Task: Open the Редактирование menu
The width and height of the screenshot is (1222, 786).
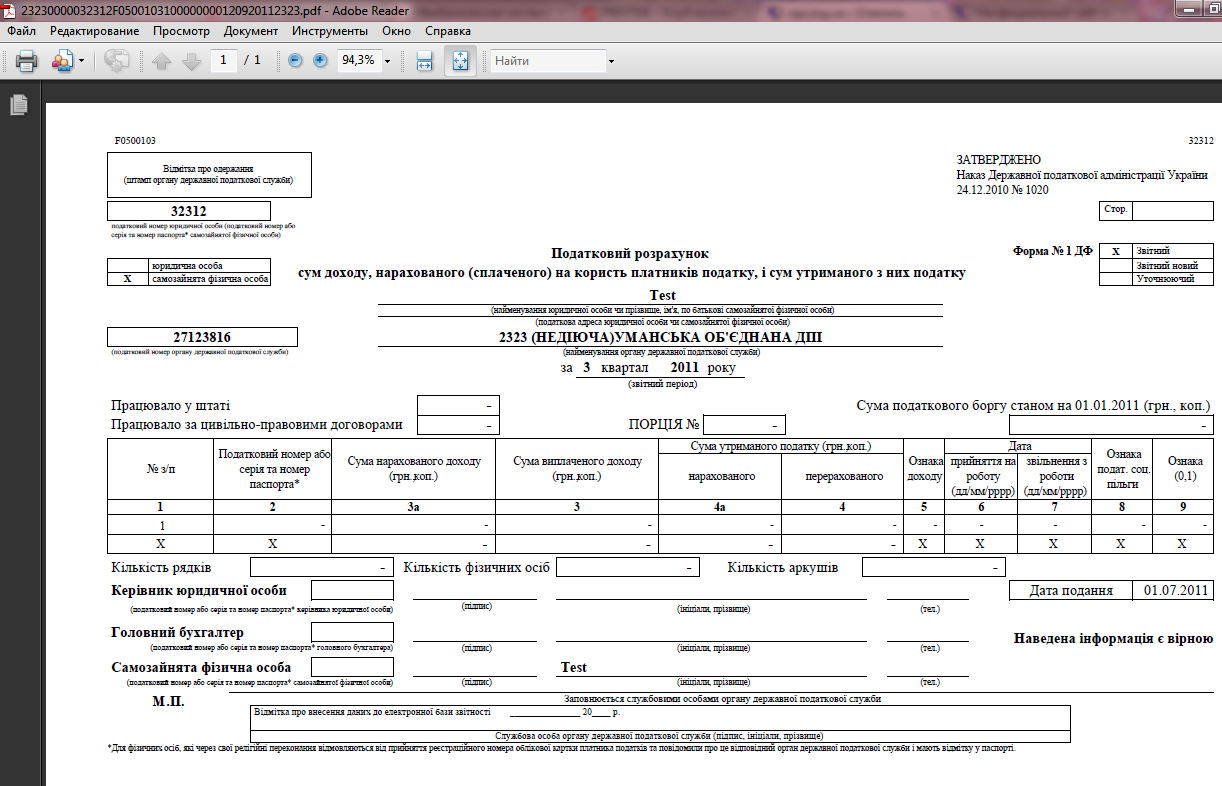Action: point(94,31)
